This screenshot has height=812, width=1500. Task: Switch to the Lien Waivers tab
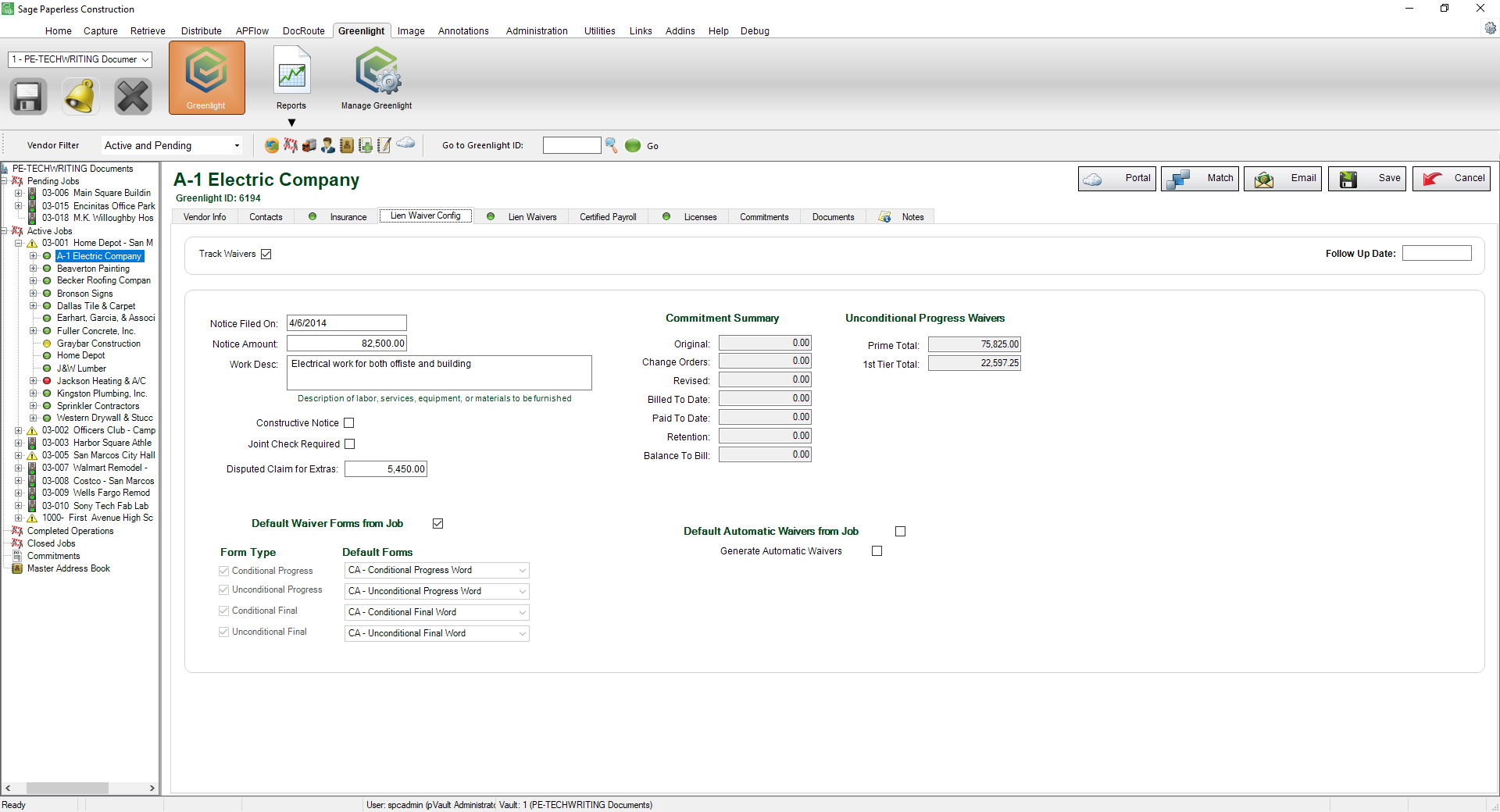(x=523, y=217)
